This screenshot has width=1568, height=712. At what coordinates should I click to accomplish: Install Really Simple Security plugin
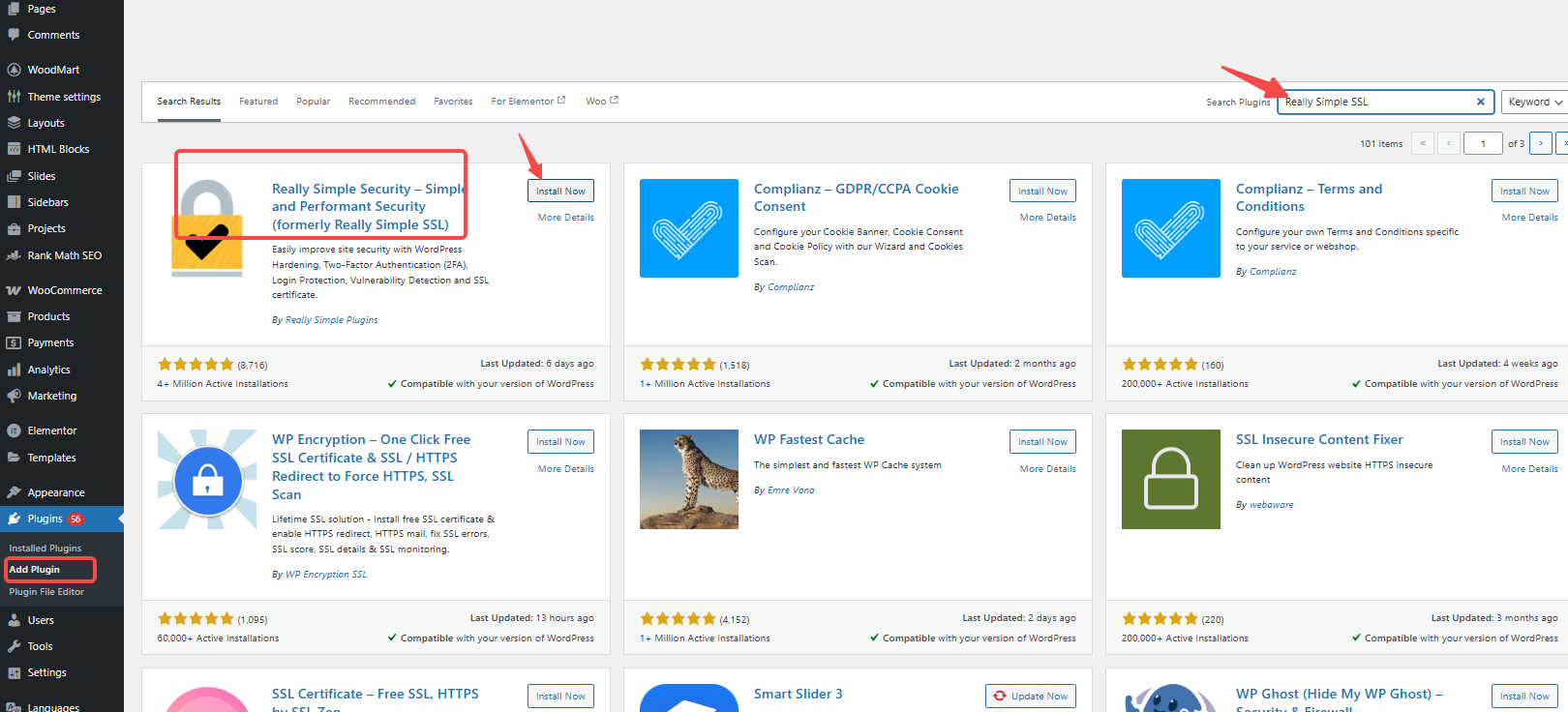(x=560, y=192)
